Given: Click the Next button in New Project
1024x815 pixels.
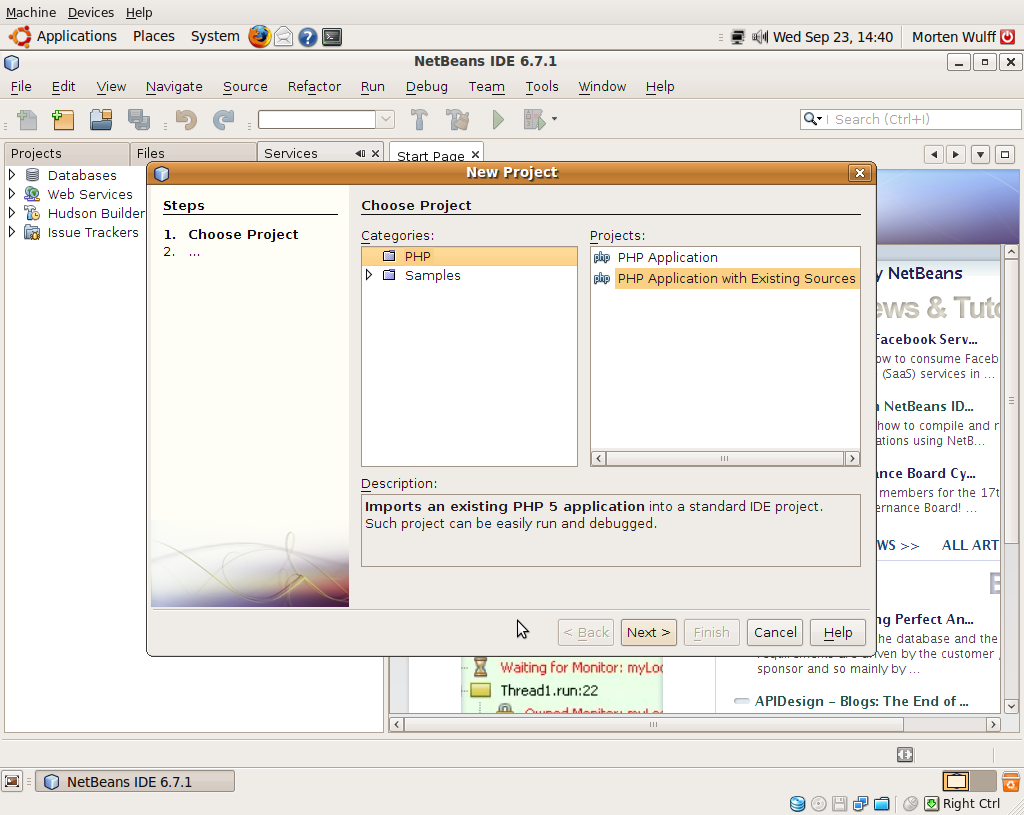Looking at the screenshot, I should pos(648,632).
